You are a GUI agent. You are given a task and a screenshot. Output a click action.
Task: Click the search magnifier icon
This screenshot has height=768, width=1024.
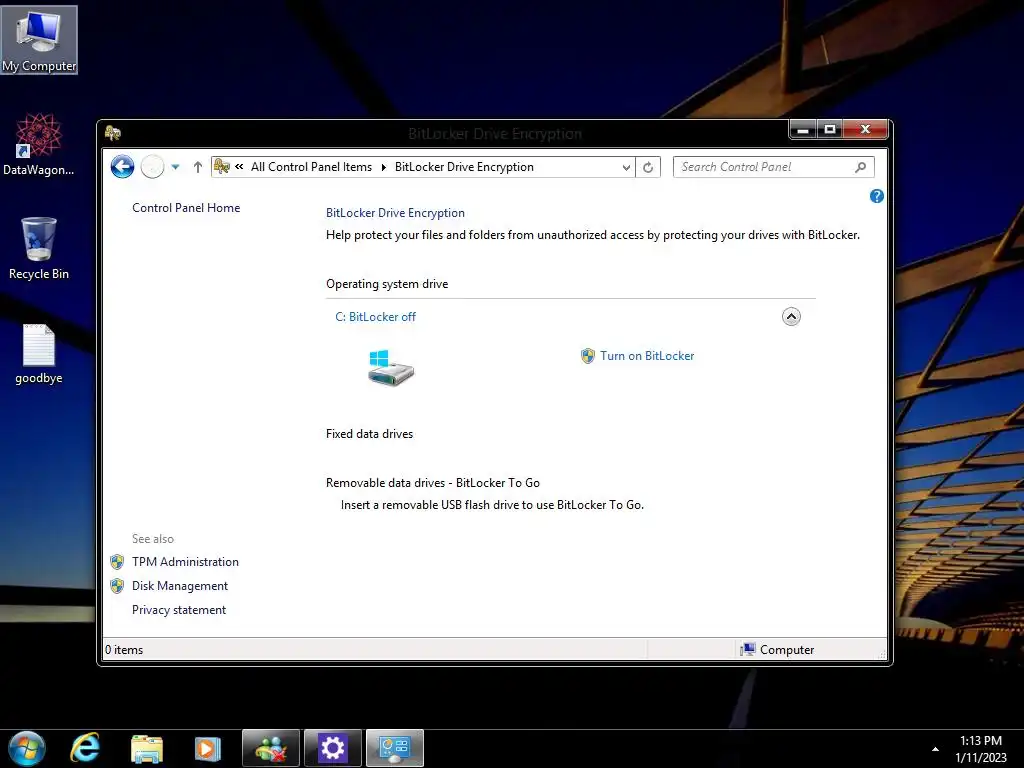tap(861, 167)
